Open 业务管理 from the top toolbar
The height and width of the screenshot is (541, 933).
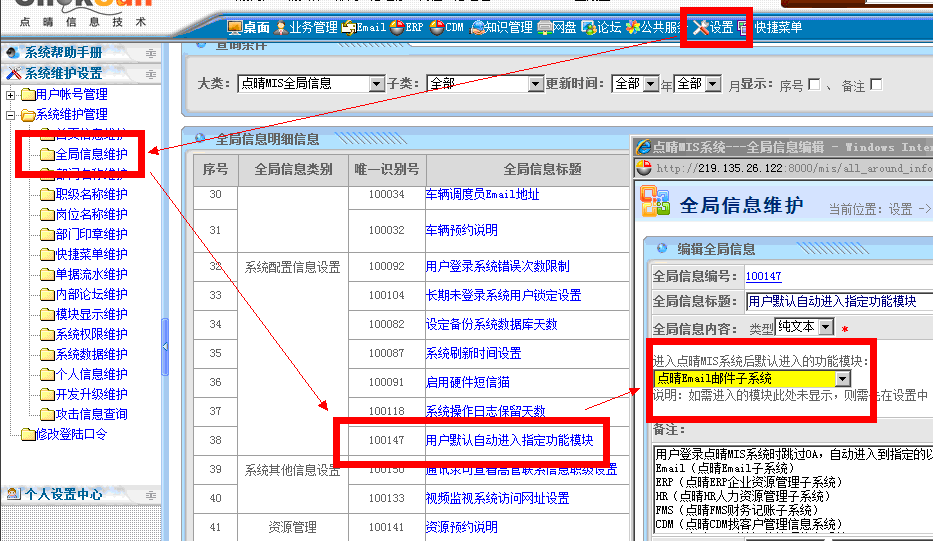(x=306, y=27)
